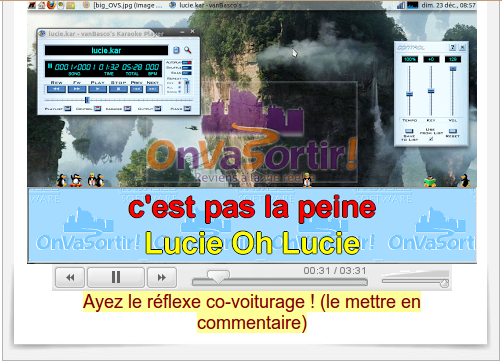Click the Fw button in Karaoke Player

pyautogui.click(x=77, y=89)
